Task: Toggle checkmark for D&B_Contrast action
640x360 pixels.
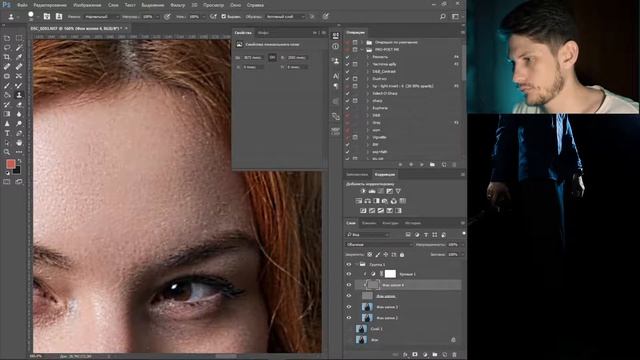Action: (347, 71)
